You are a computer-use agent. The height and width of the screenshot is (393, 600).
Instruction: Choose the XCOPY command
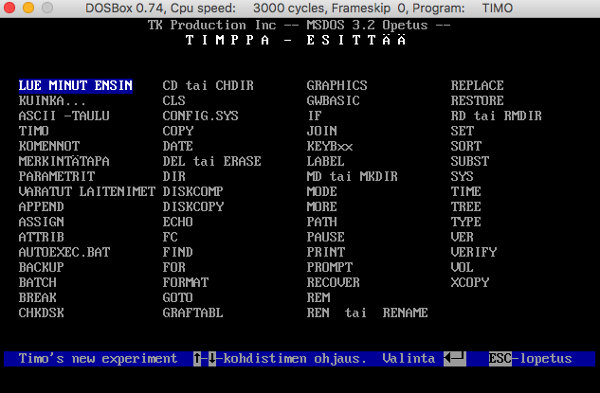tap(470, 282)
